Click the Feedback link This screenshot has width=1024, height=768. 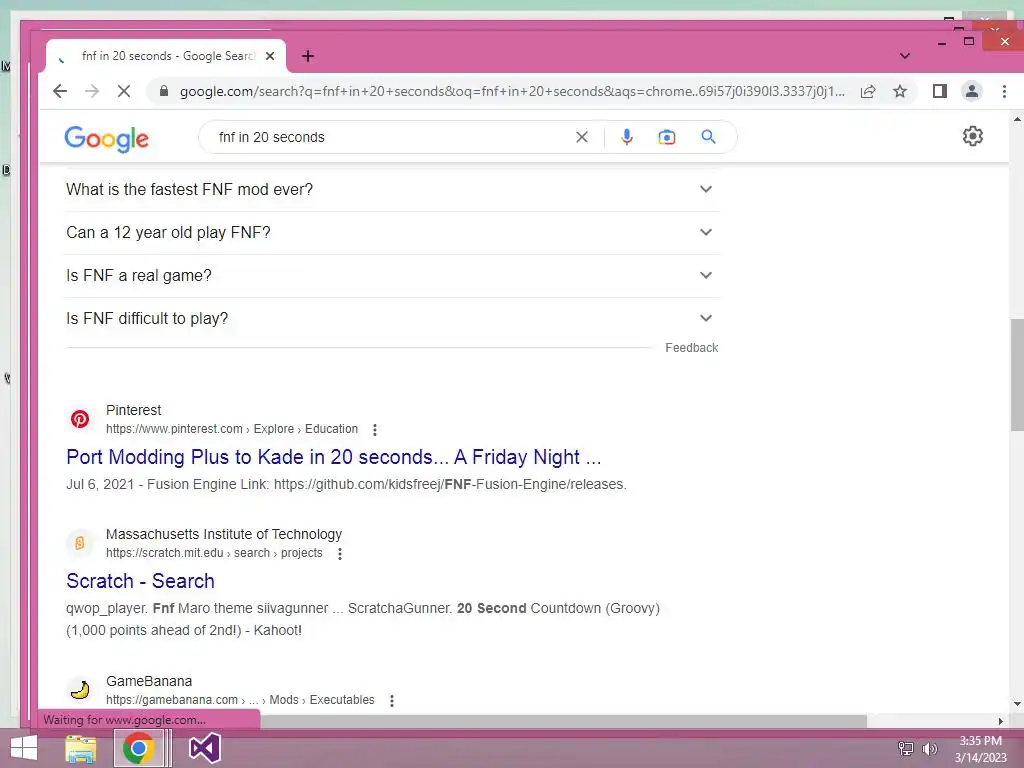click(x=692, y=348)
